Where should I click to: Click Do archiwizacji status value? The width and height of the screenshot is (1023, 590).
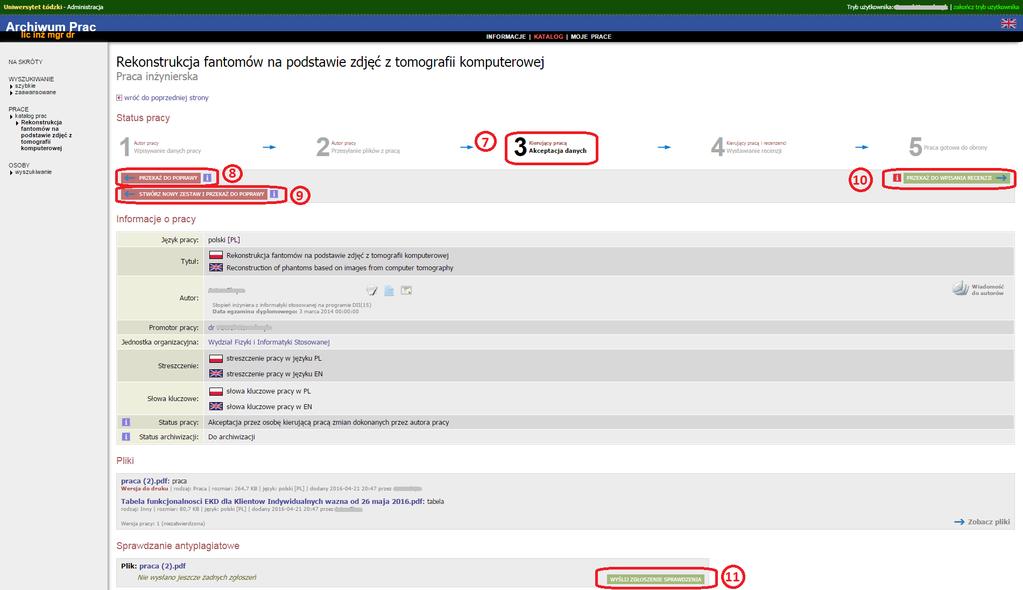tap(231, 437)
